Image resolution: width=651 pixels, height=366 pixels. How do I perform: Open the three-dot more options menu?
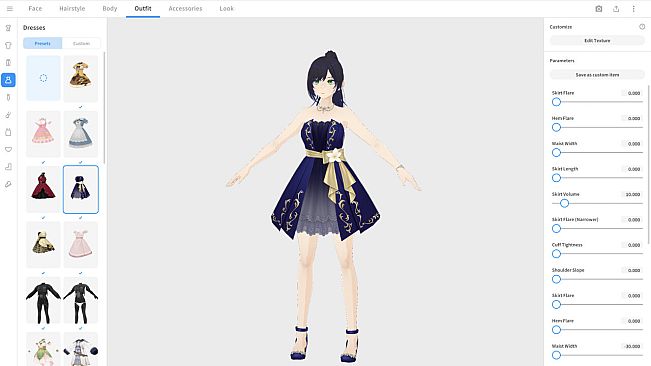pos(634,9)
